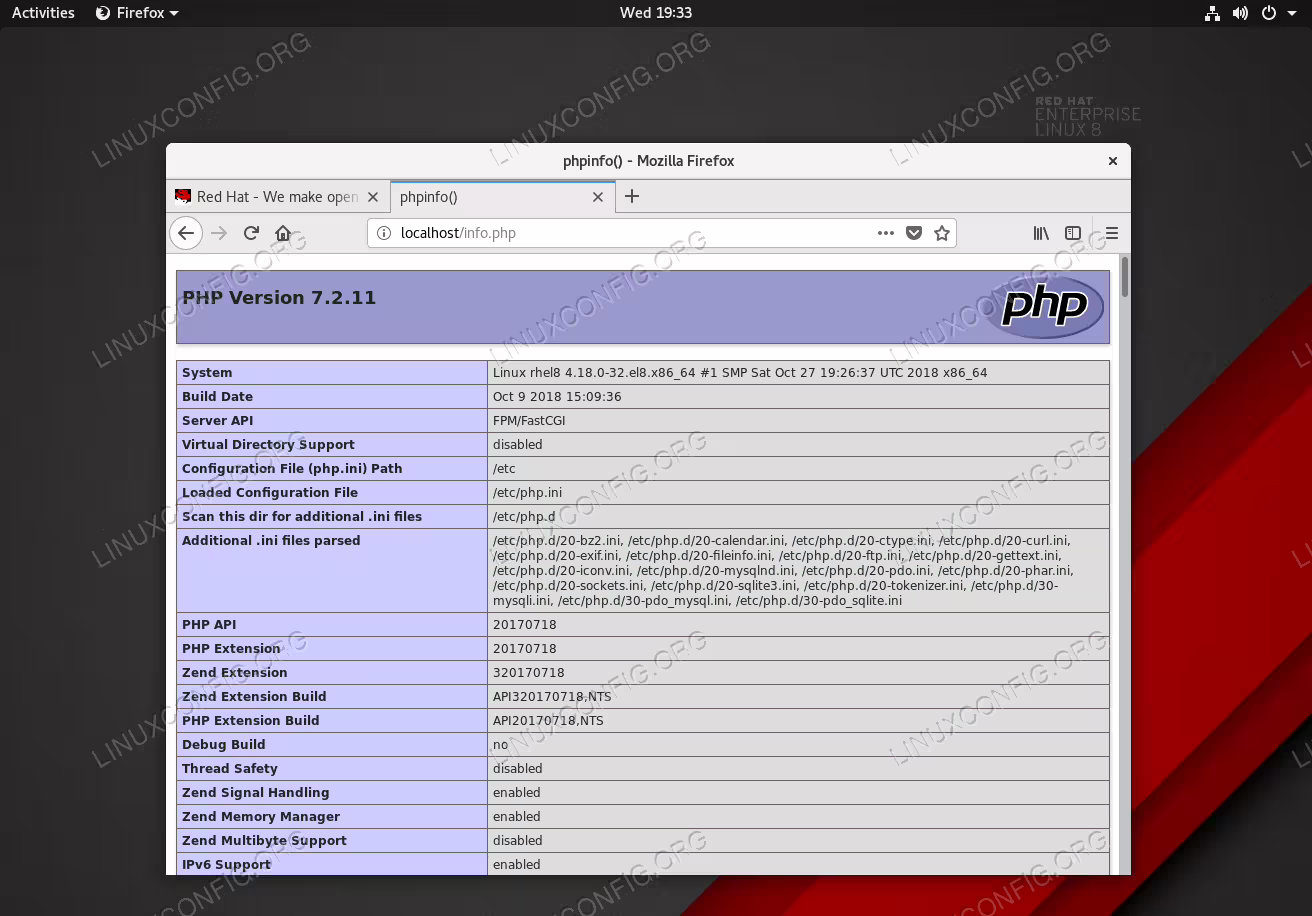
Task: Open the clock showing Wed 19:33
Action: [x=656, y=13]
